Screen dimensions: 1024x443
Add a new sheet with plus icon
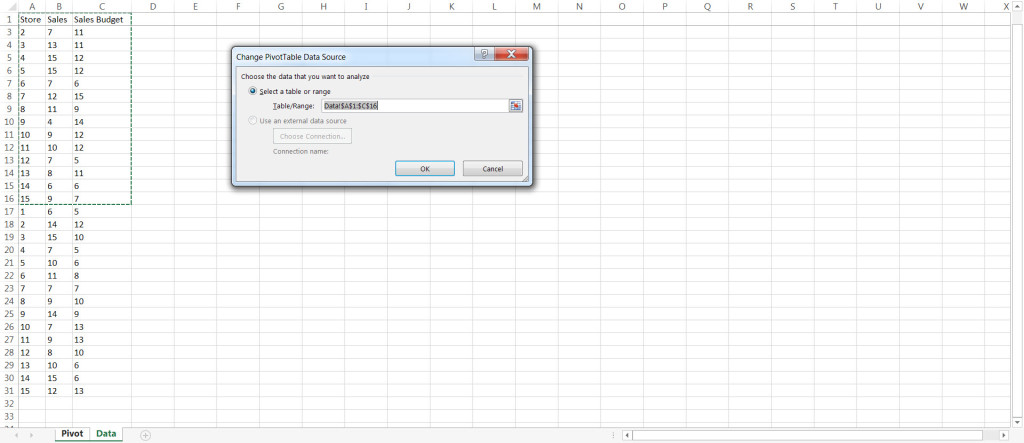[145, 435]
